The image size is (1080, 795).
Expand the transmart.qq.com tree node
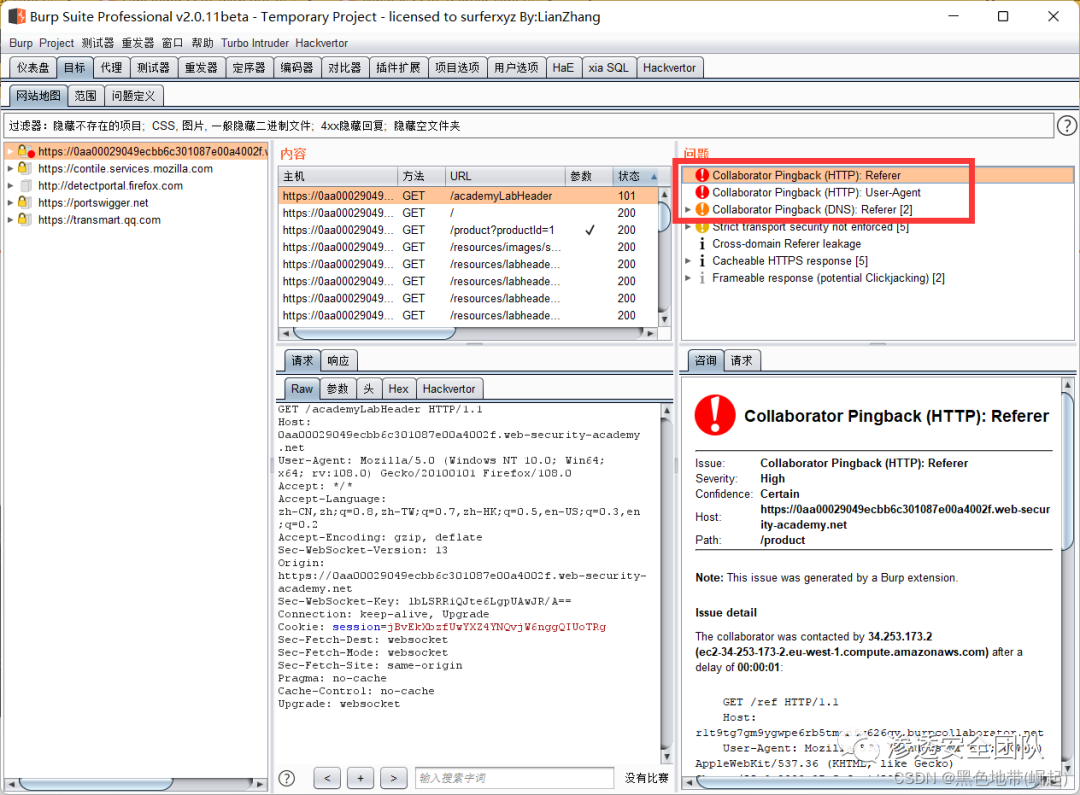[x=10, y=220]
